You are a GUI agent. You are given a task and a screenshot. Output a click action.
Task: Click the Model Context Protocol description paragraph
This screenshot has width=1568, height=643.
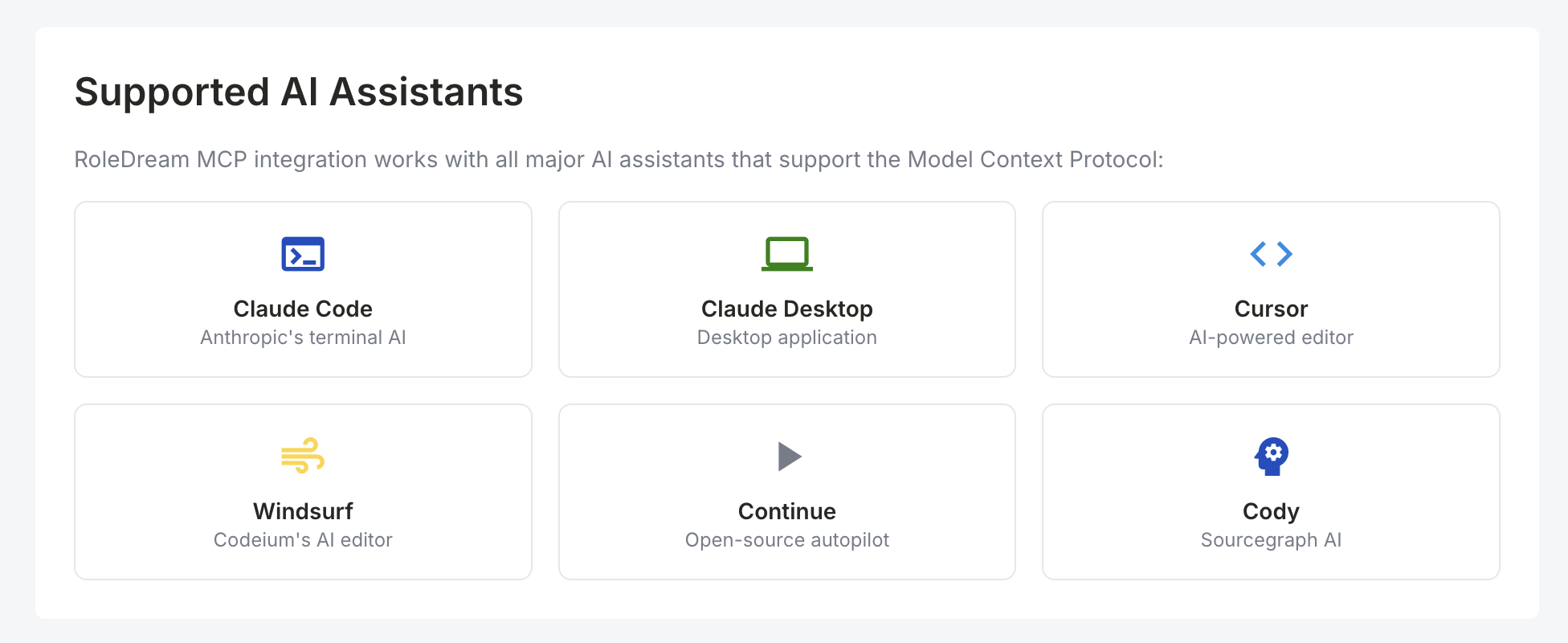coord(619,159)
